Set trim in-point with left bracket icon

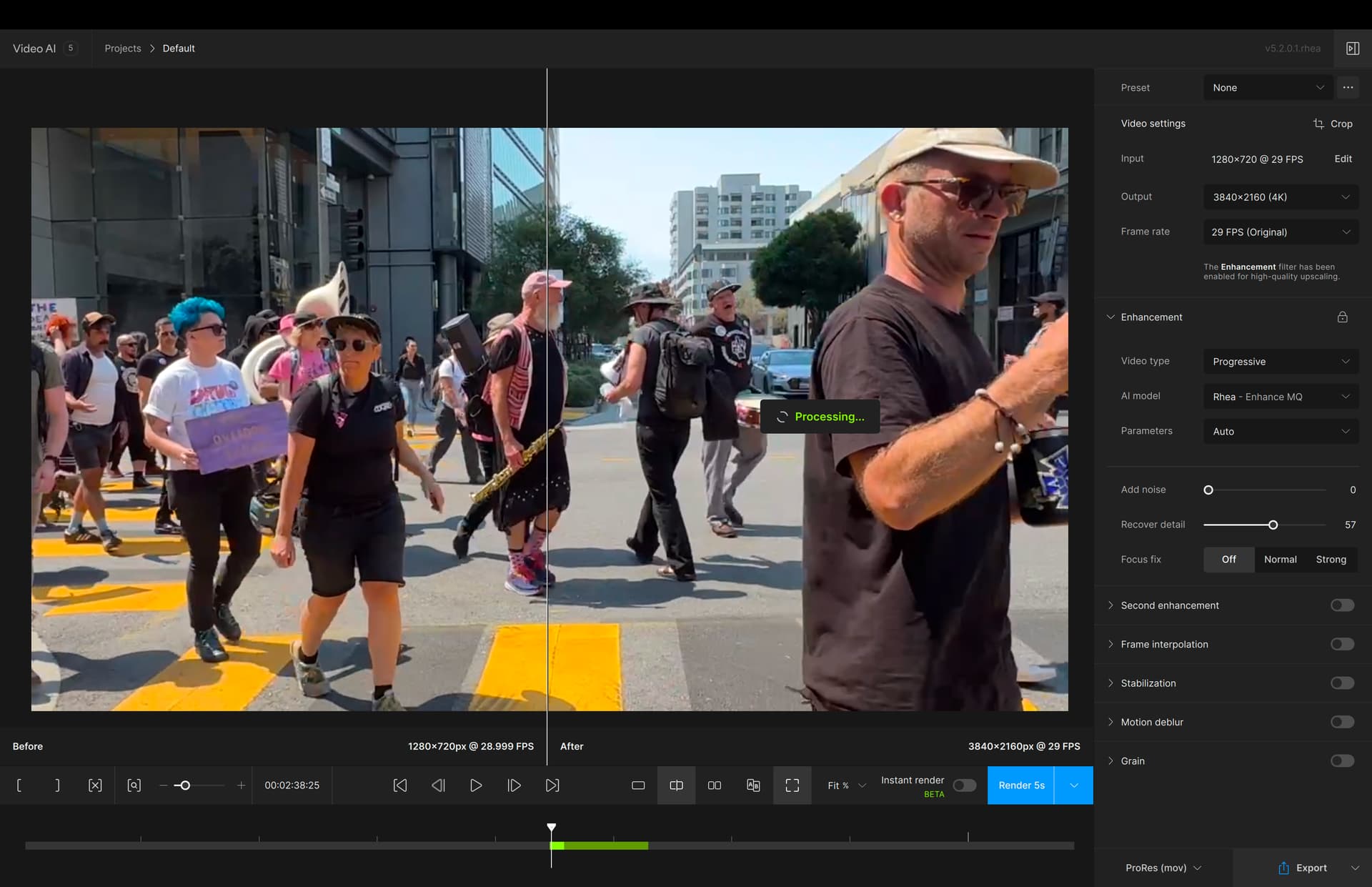pyautogui.click(x=19, y=786)
